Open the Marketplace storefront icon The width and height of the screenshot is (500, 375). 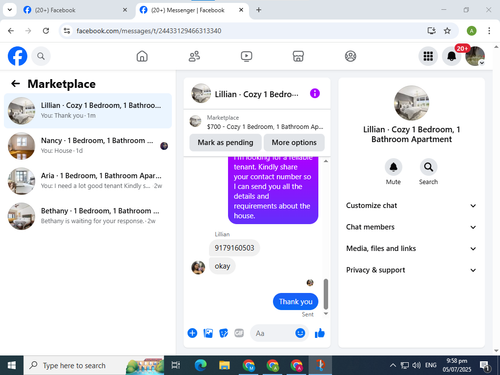click(298, 56)
